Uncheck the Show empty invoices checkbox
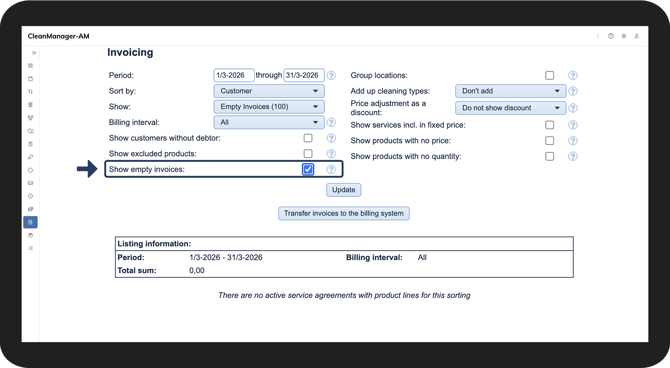 [x=308, y=169]
